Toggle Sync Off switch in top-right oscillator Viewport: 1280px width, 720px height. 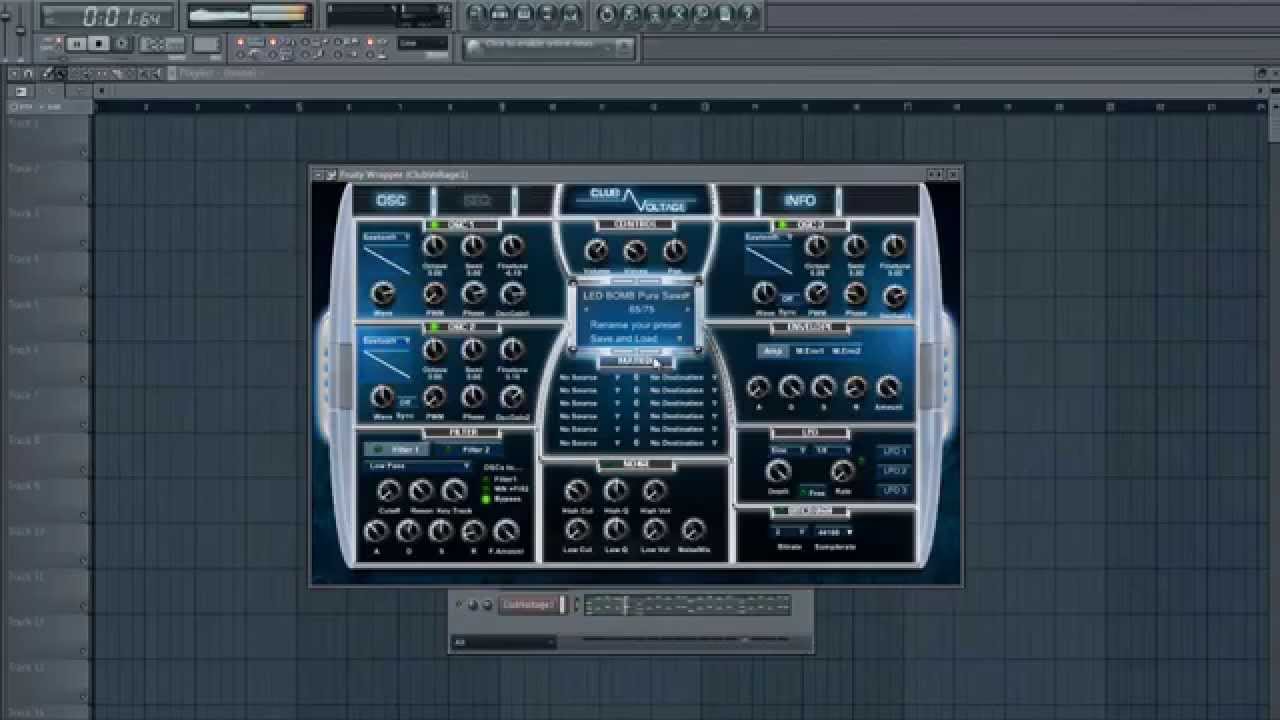(x=788, y=298)
